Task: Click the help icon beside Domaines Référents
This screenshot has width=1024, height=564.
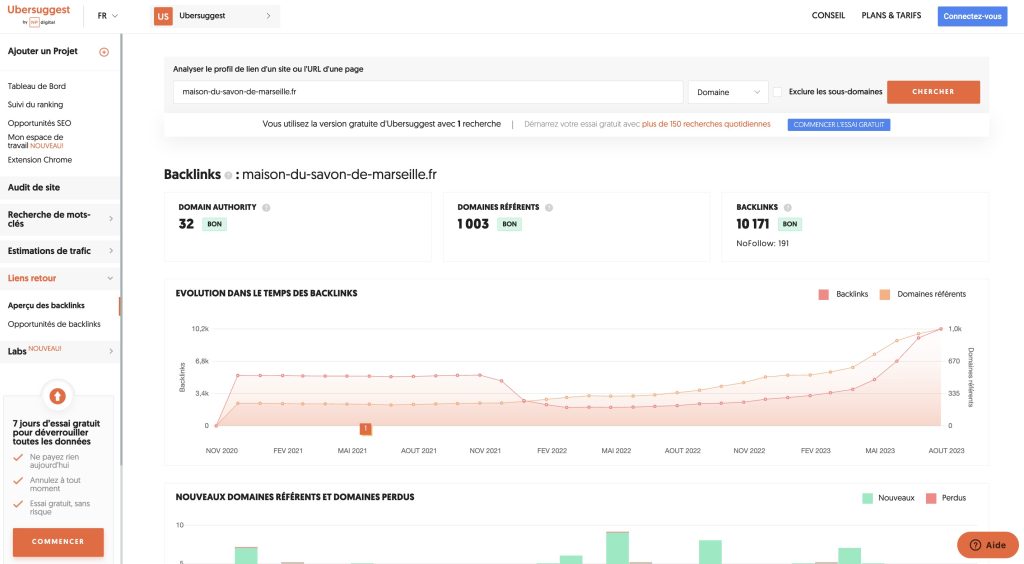Action: 549,208
